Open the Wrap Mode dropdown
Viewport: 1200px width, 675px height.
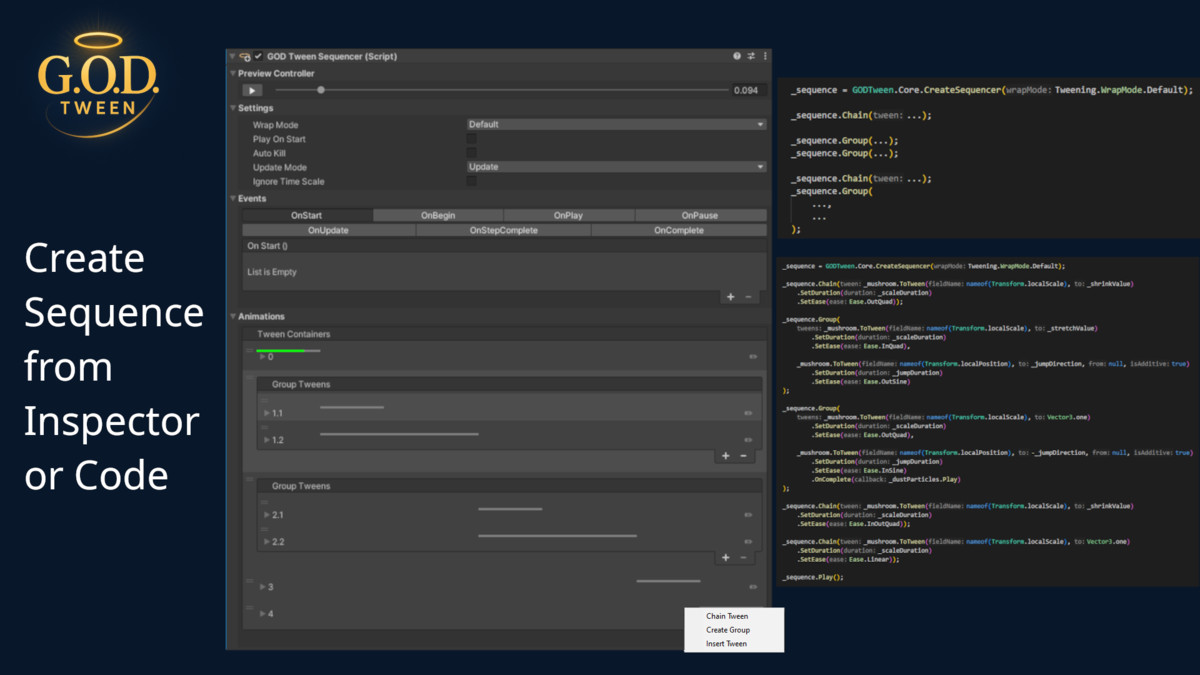tap(616, 125)
